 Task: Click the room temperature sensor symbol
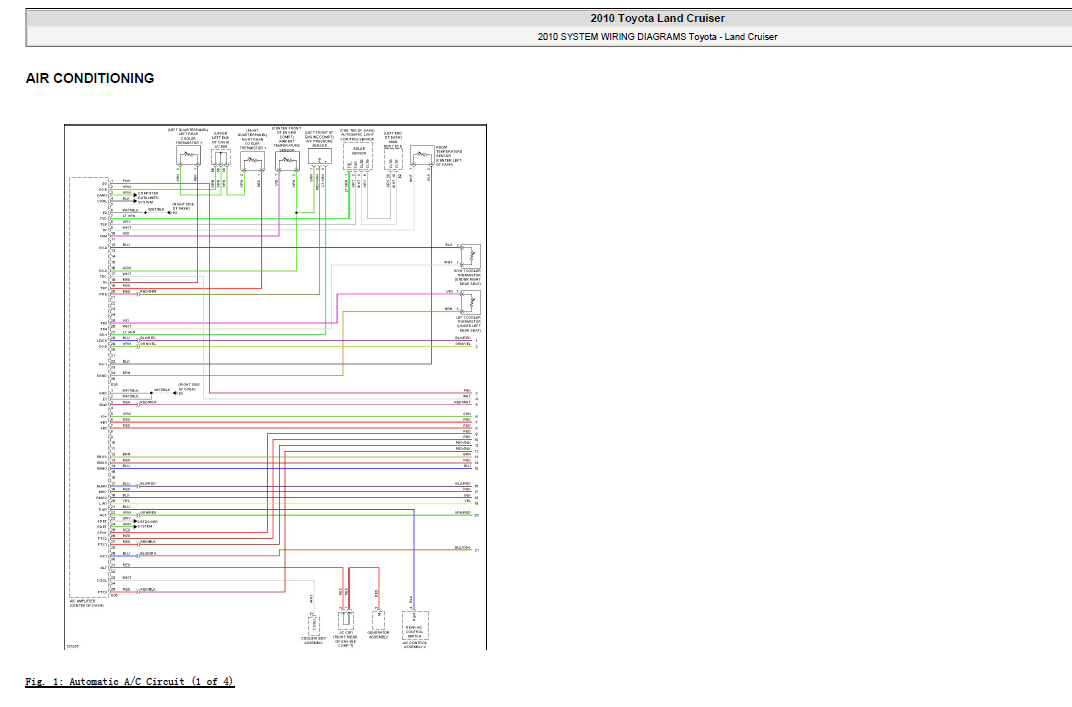point(422,157)
